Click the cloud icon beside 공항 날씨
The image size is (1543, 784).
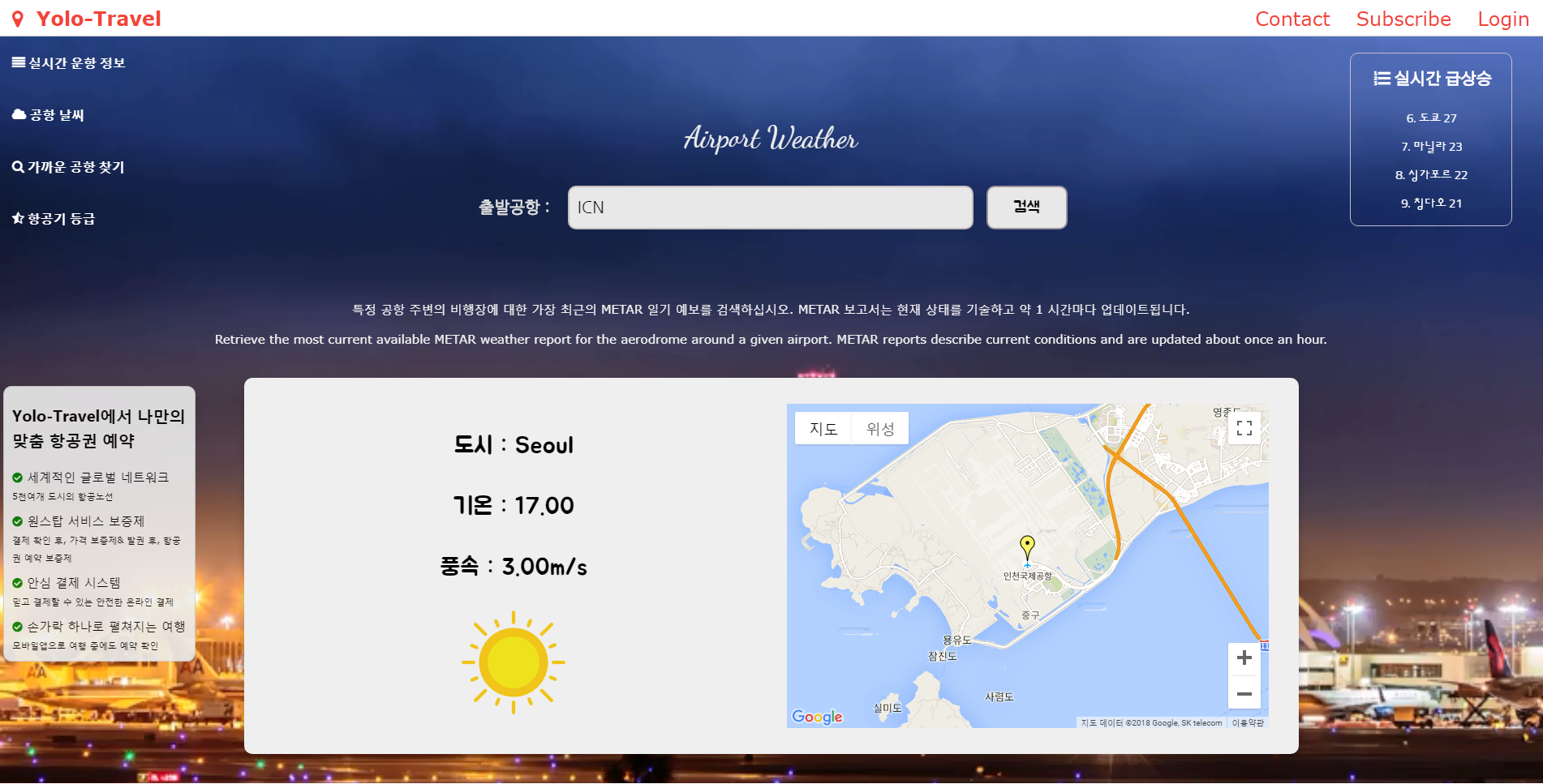pyautogui.click(x=19, y=114)
